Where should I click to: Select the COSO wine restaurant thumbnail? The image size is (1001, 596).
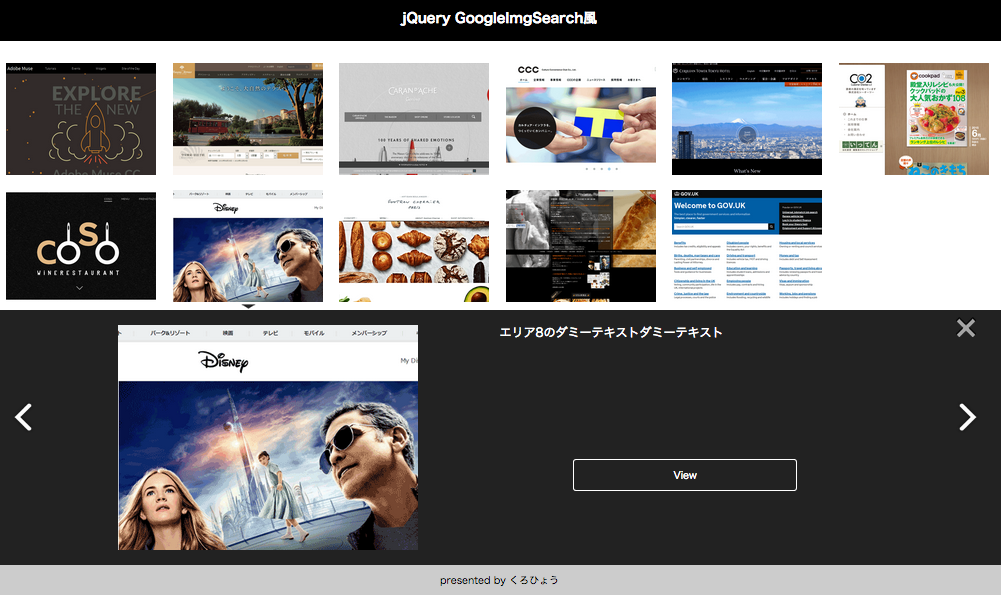click(81, 246)
